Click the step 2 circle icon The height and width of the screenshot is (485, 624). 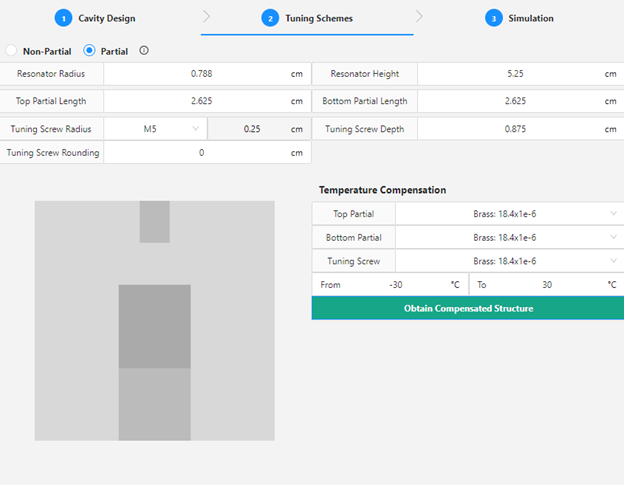click(x=270, y=18)
